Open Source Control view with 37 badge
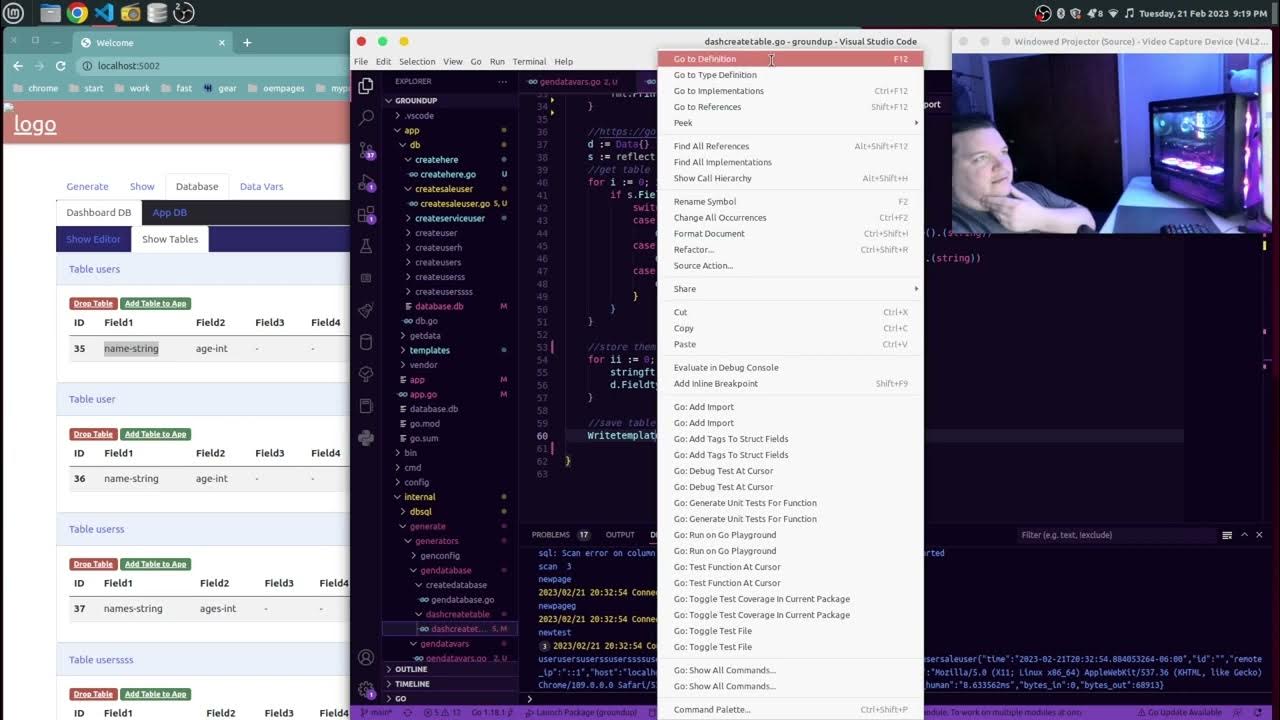This screenshot has width=1280, height=720. [366, 150]
